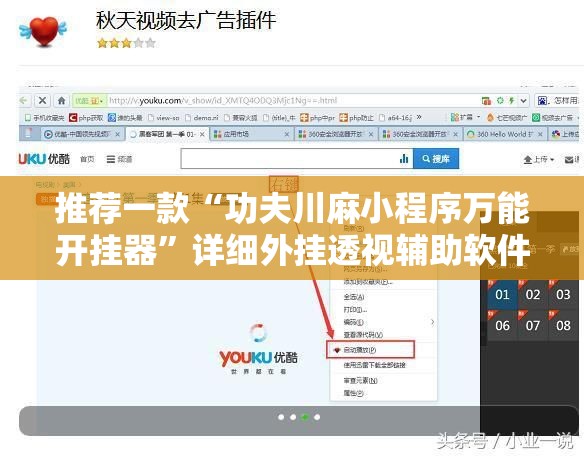Image resolution: width=584 pixels, height=456 pixels.
Task: Open the 频道 channels hamburger menu
Action: coord(119,159)
